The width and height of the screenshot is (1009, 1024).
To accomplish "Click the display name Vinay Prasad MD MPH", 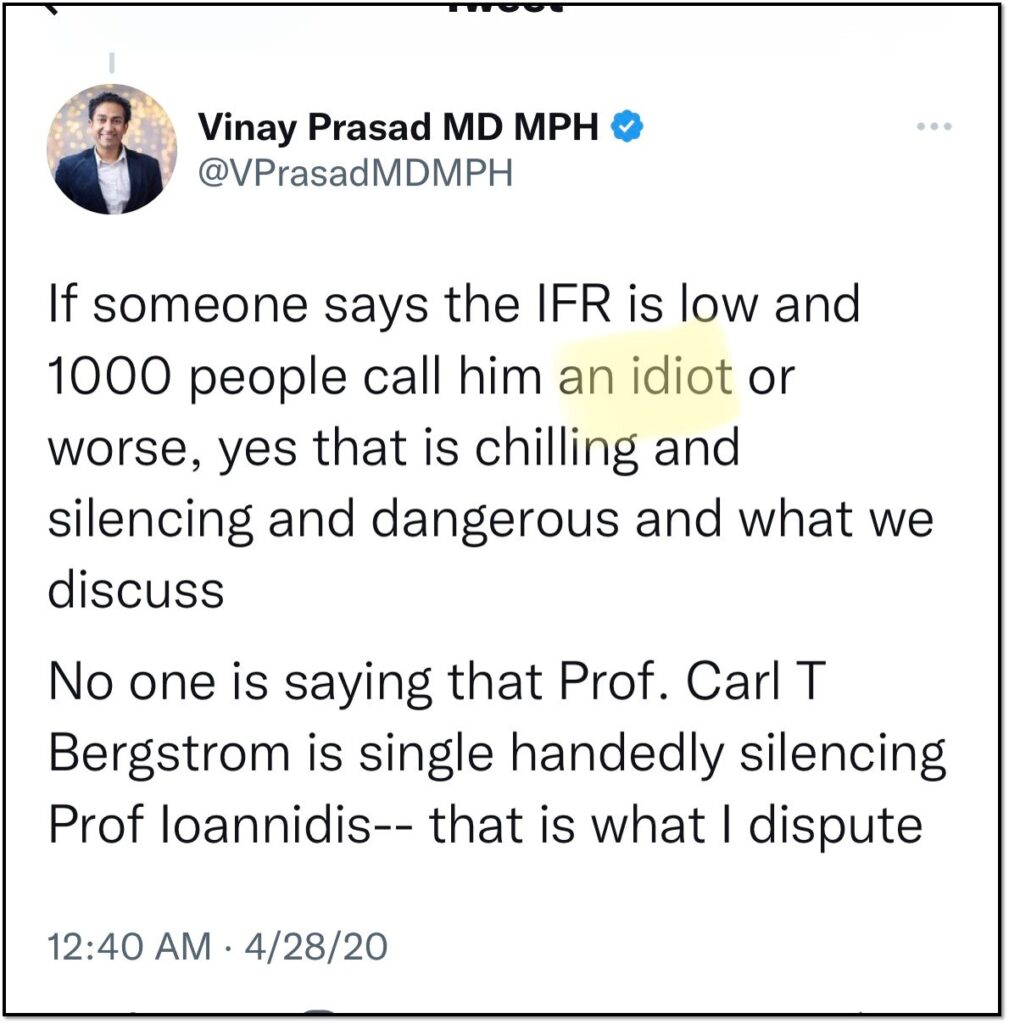I will pos(400,125).
